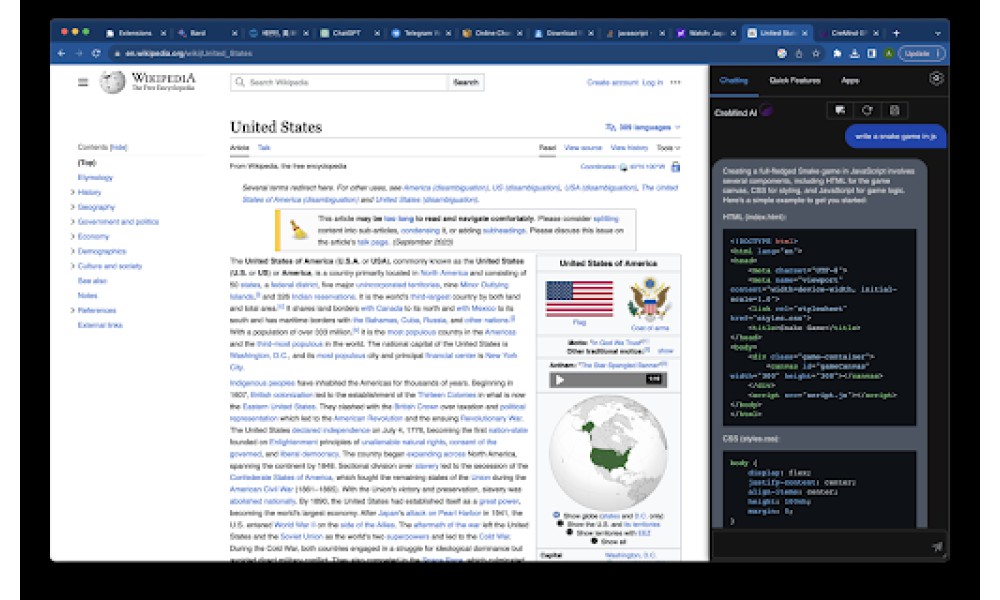Open the Wikipedia main menu hamburger icon
Image resolution: width=1000 pixels, height=600 pixels.
click(83, 82)
